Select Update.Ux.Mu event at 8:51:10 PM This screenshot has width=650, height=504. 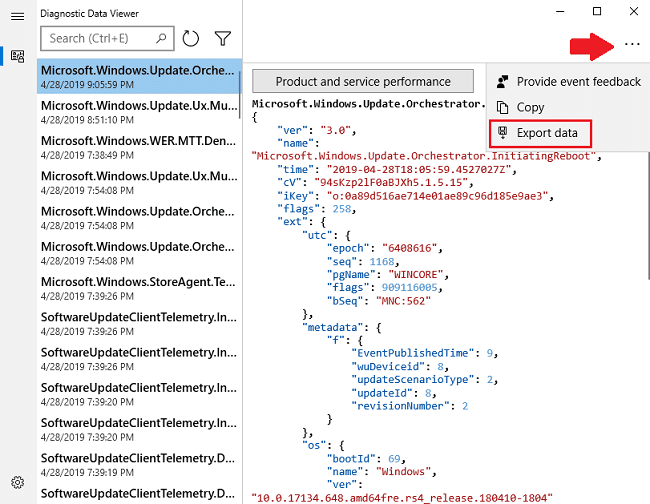point(139,112)
